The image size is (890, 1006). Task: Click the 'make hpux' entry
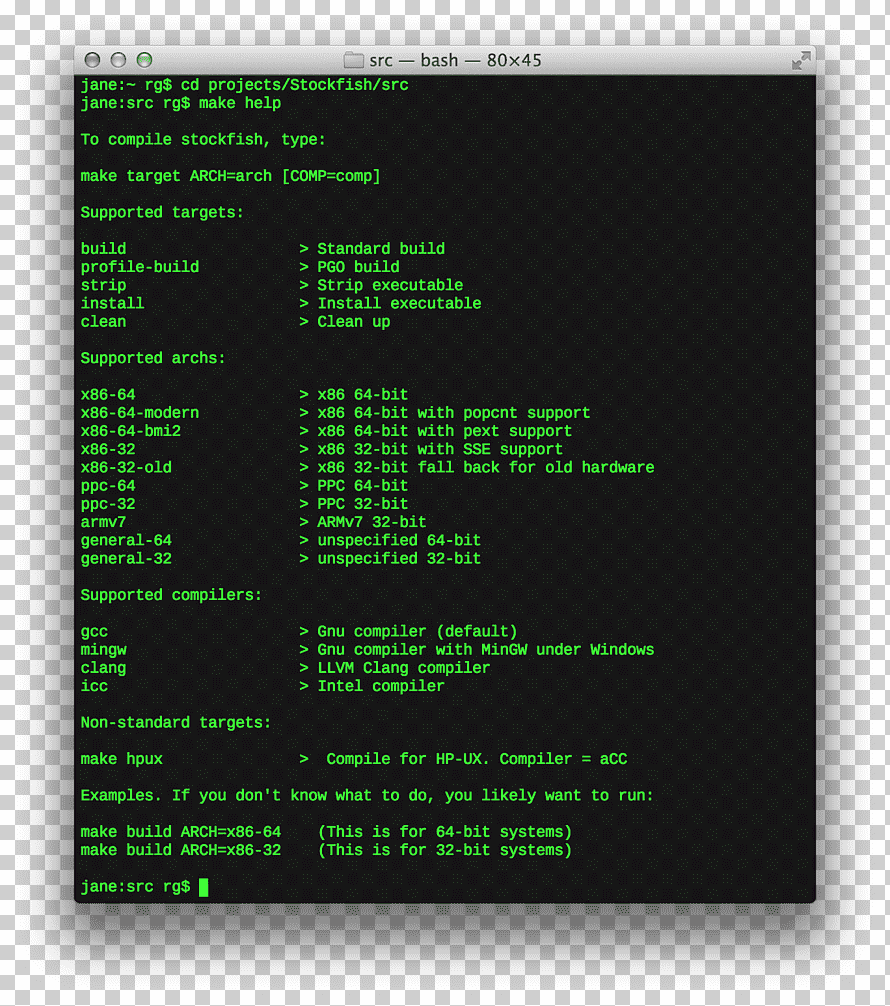point(121,760)
